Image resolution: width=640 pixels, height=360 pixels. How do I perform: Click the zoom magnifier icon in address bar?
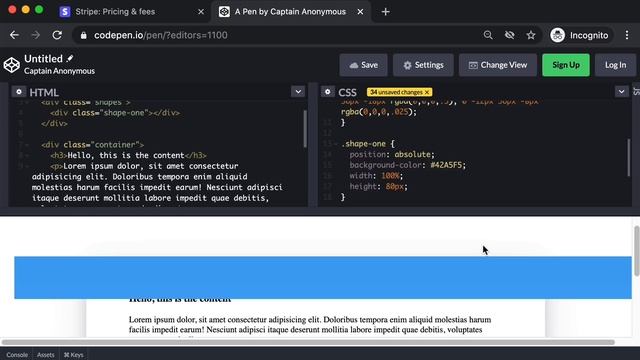488,35
